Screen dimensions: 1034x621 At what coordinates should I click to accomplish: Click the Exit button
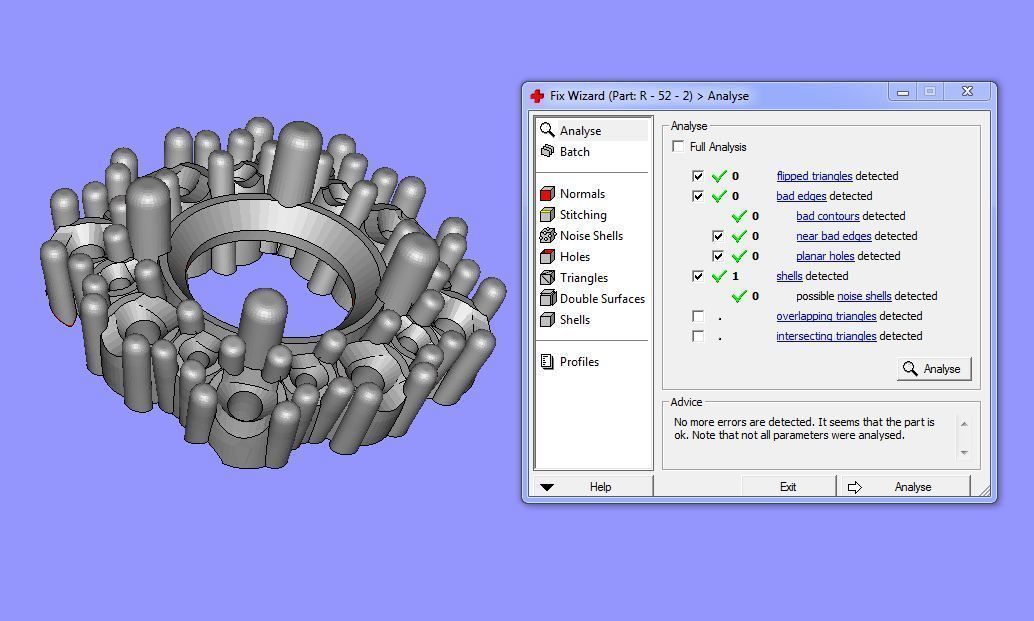[x=788, y=487]
